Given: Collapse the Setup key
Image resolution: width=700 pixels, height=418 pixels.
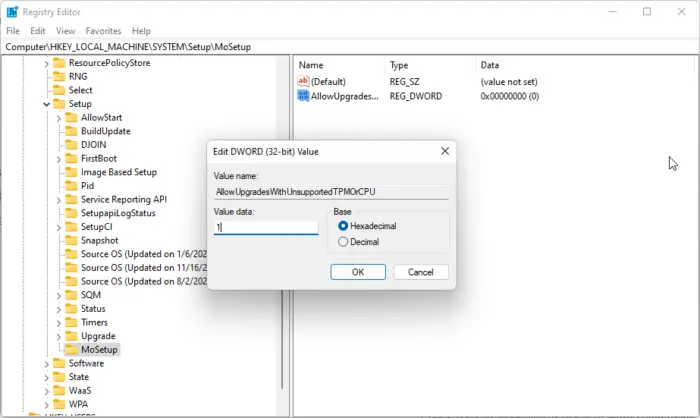Looking at the screenshot, I should (x=46, y=104).
